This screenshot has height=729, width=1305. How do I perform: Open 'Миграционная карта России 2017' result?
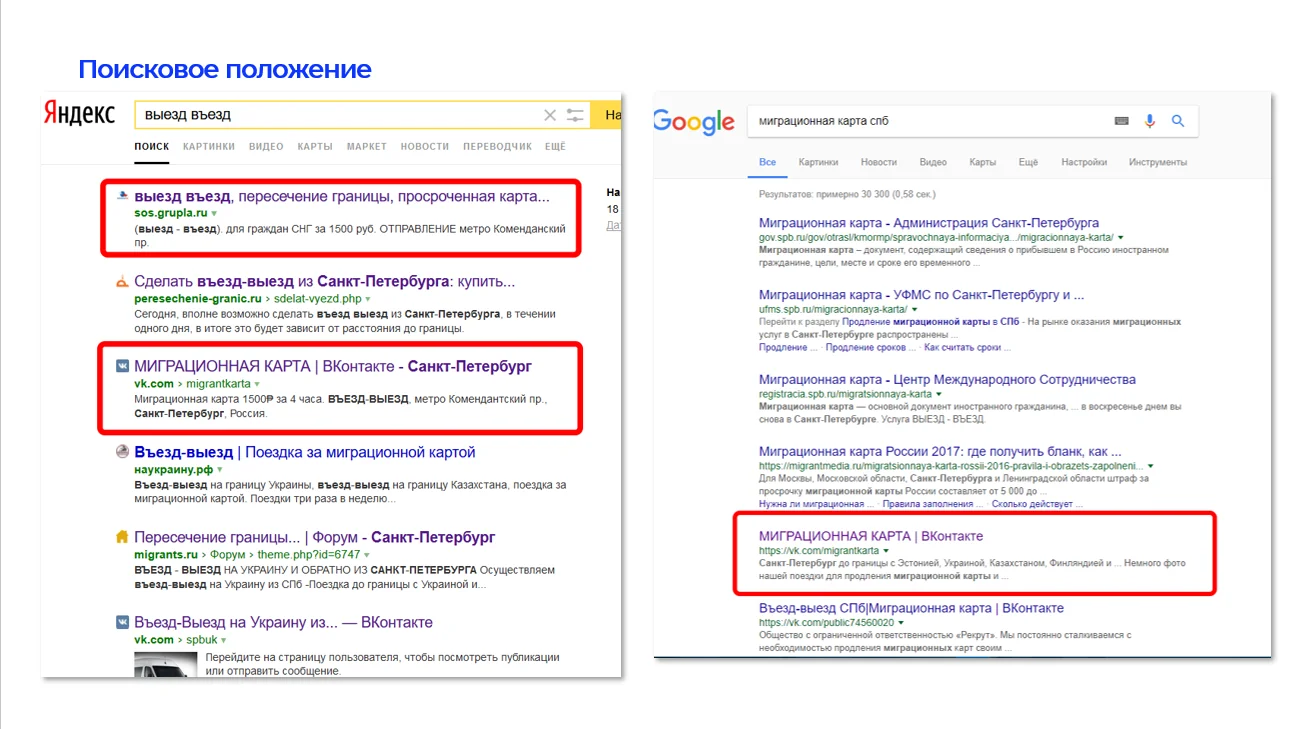point(940,451)
